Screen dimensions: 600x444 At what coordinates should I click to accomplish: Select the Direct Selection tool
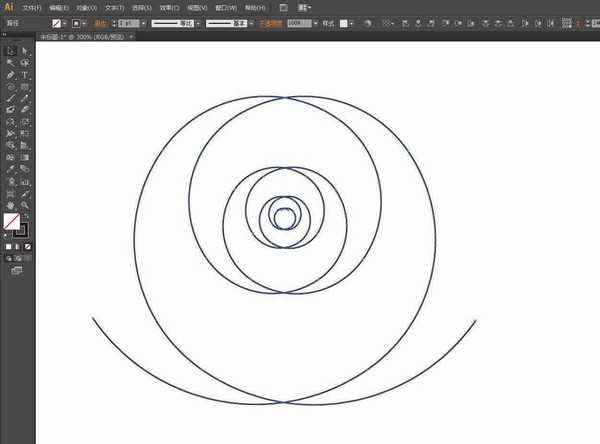click(x=25, y=50)
